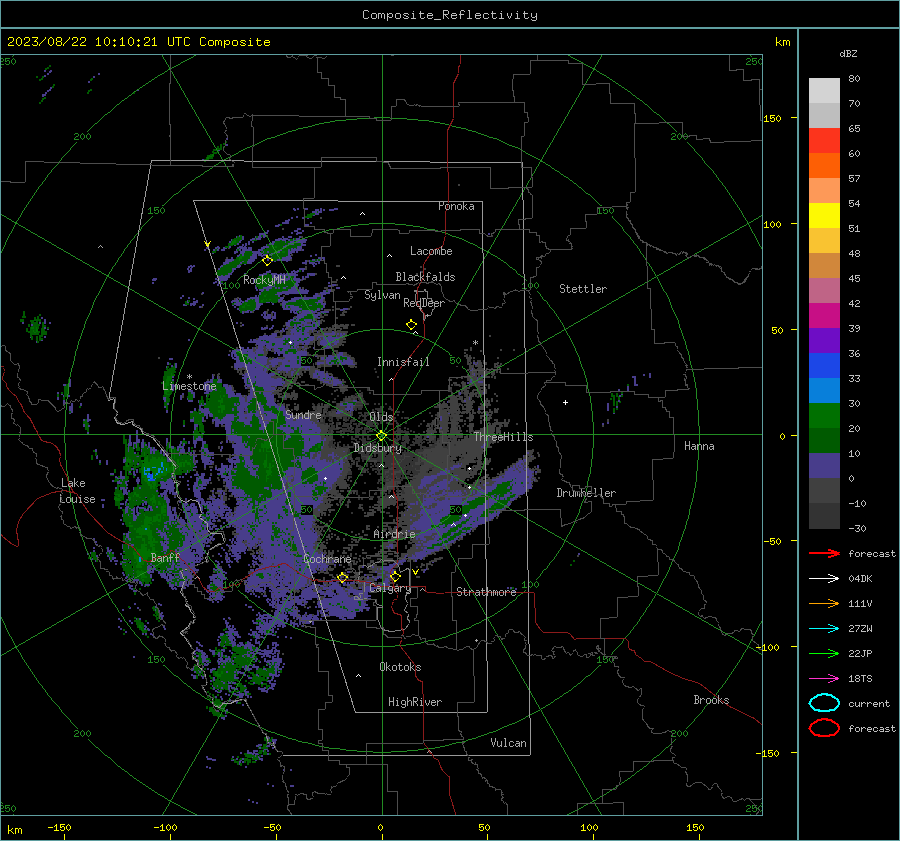
Task: Click the Blackfalds city label
Action: [x=425, y=277]
